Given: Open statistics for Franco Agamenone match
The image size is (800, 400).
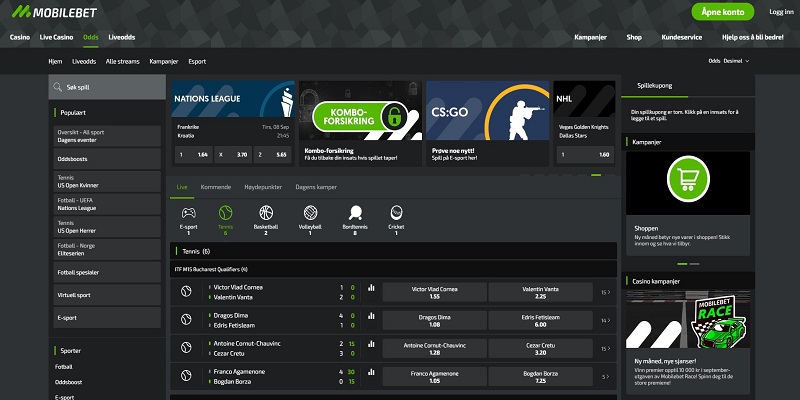Looking at the screenshot, I should tap(371, 372).
